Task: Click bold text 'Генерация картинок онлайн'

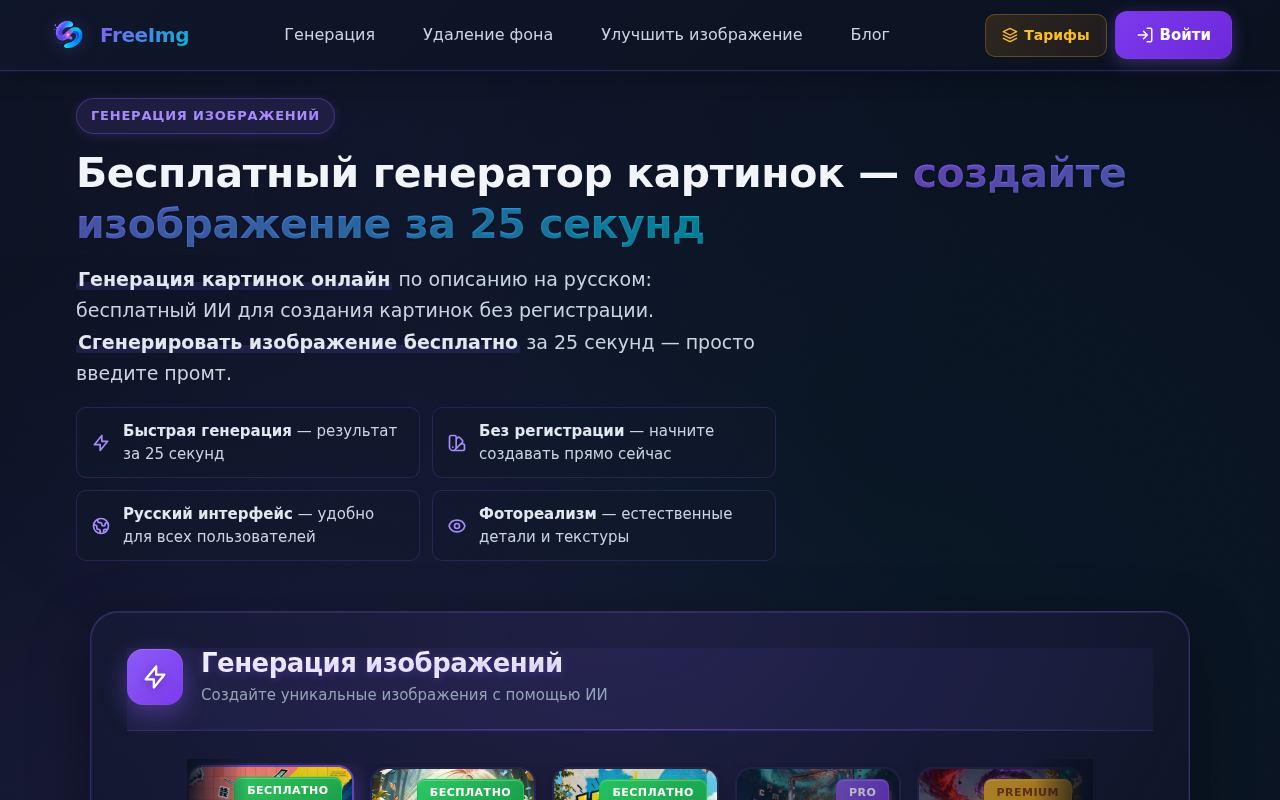Action: [x=234, y=279]
